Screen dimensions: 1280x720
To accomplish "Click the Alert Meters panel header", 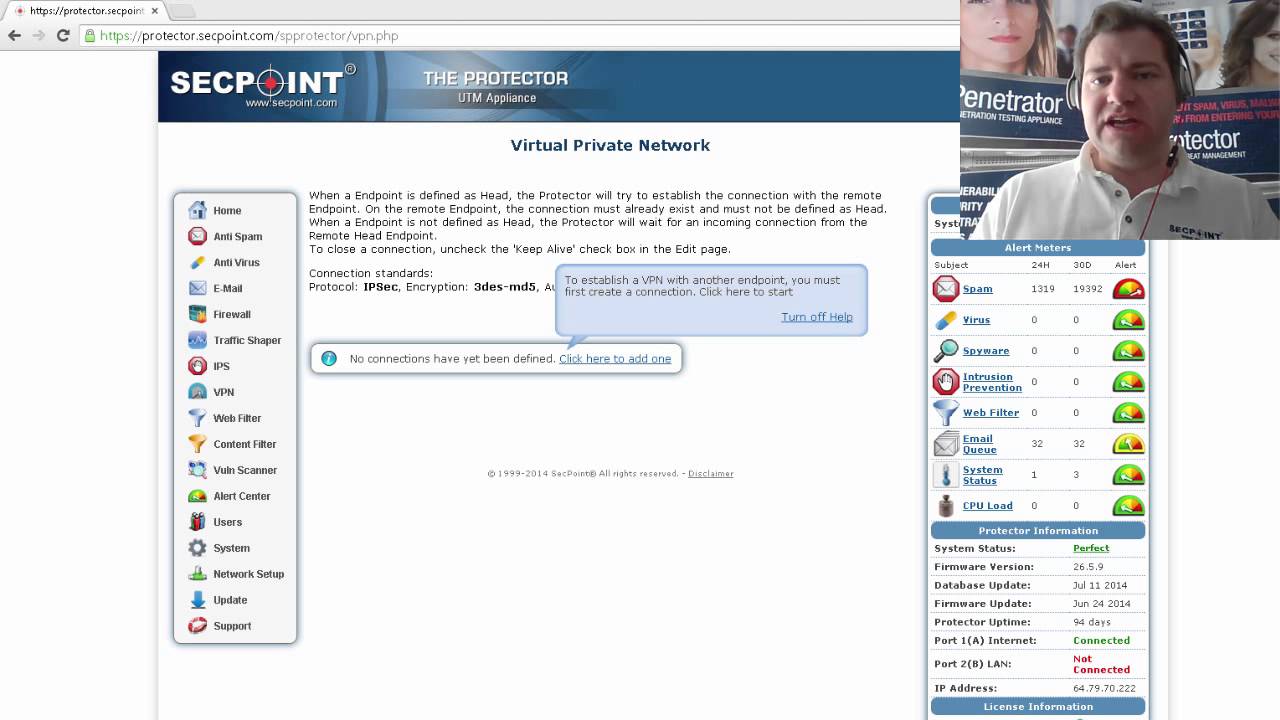I will pyautogui.click(x=1038, y=248).
